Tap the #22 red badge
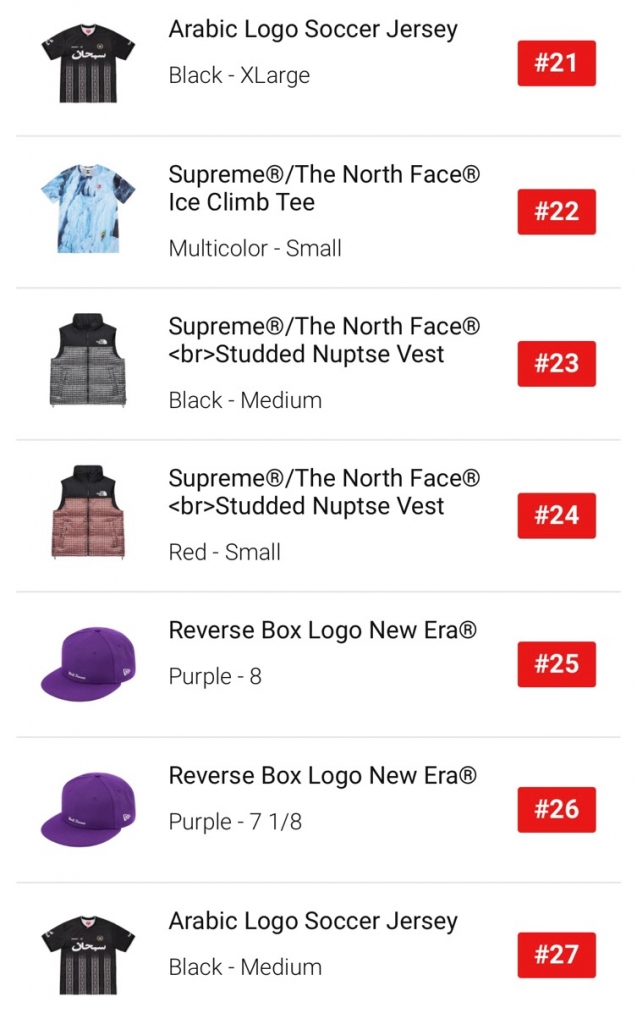637x1024 pixels. pos(556,212)
